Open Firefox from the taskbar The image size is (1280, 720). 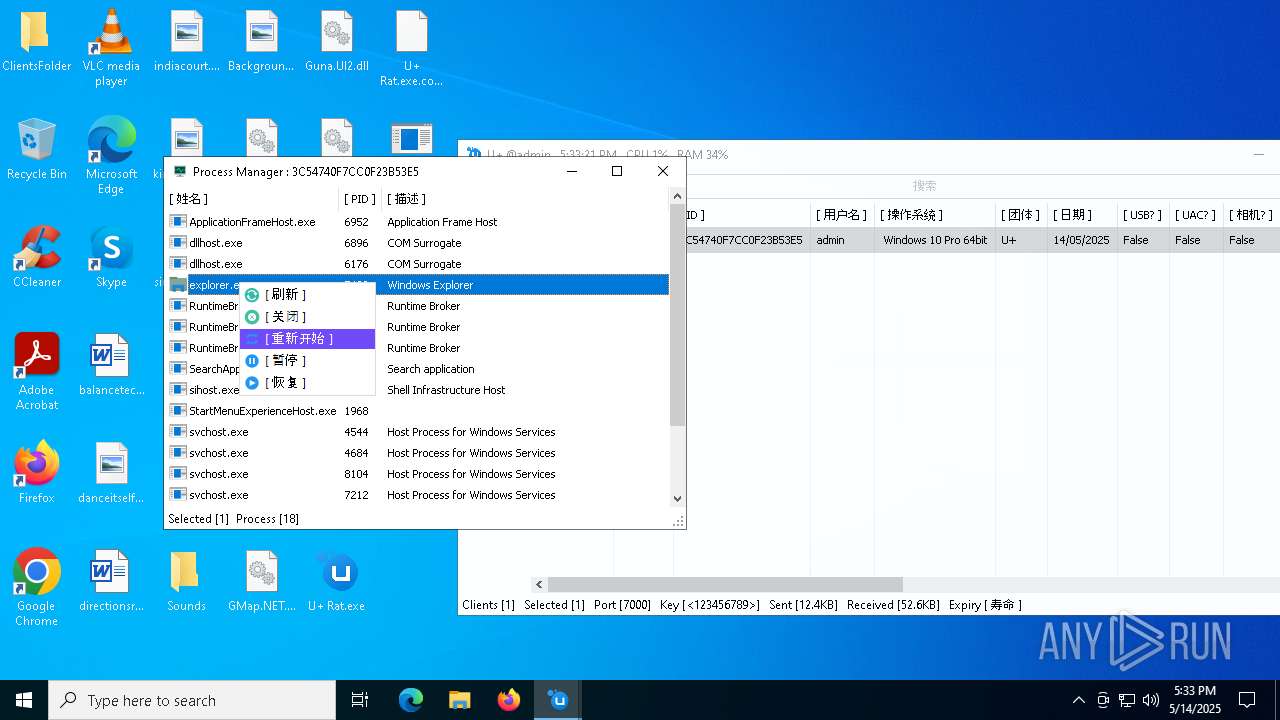[x=509, y=700]
